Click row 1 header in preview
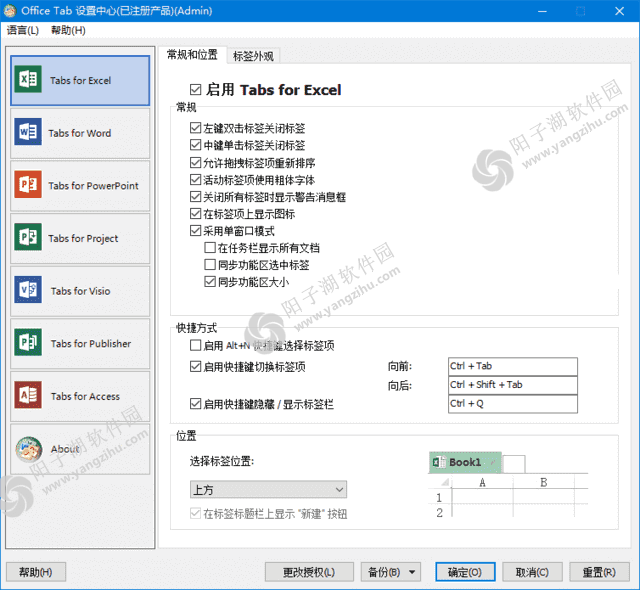 point(439,497)
